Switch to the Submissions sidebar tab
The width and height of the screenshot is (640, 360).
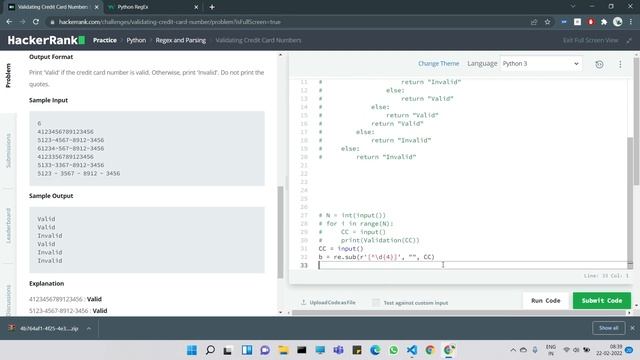tap(8, 151)
